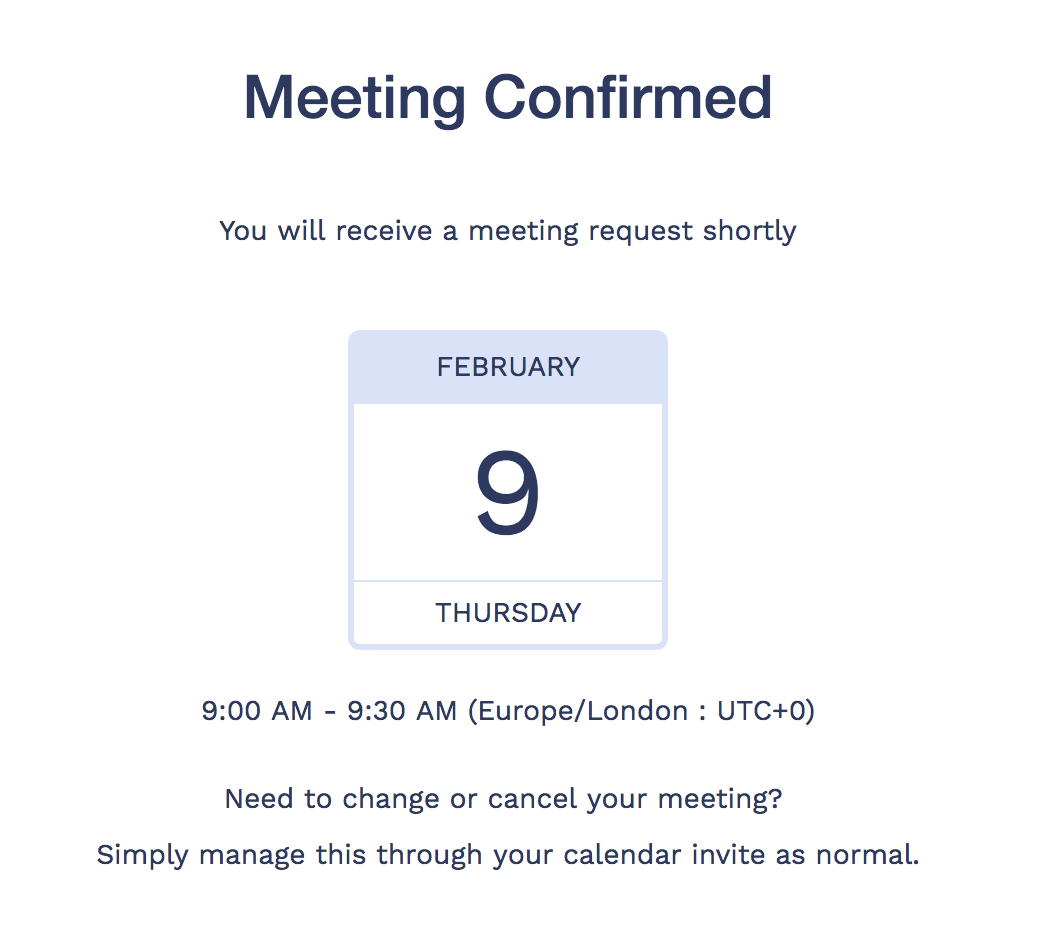Click the Meeting Confirmed heading
This screenshot has height=936, width=1064.
508,98
